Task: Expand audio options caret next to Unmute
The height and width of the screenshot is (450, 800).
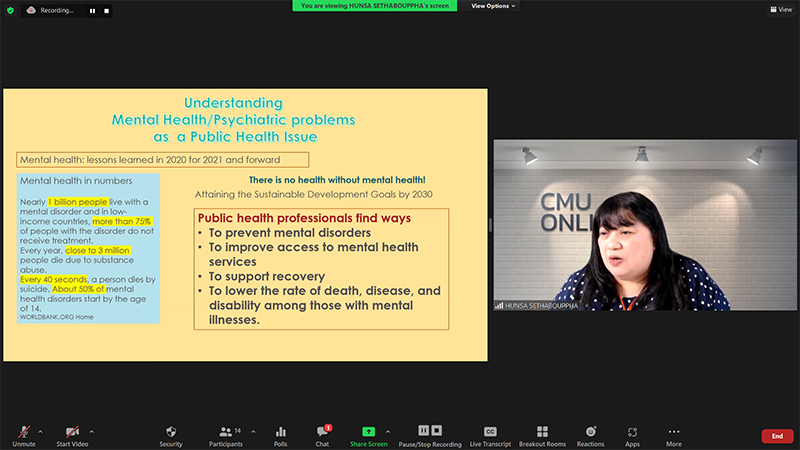Action: click(40, 432)
